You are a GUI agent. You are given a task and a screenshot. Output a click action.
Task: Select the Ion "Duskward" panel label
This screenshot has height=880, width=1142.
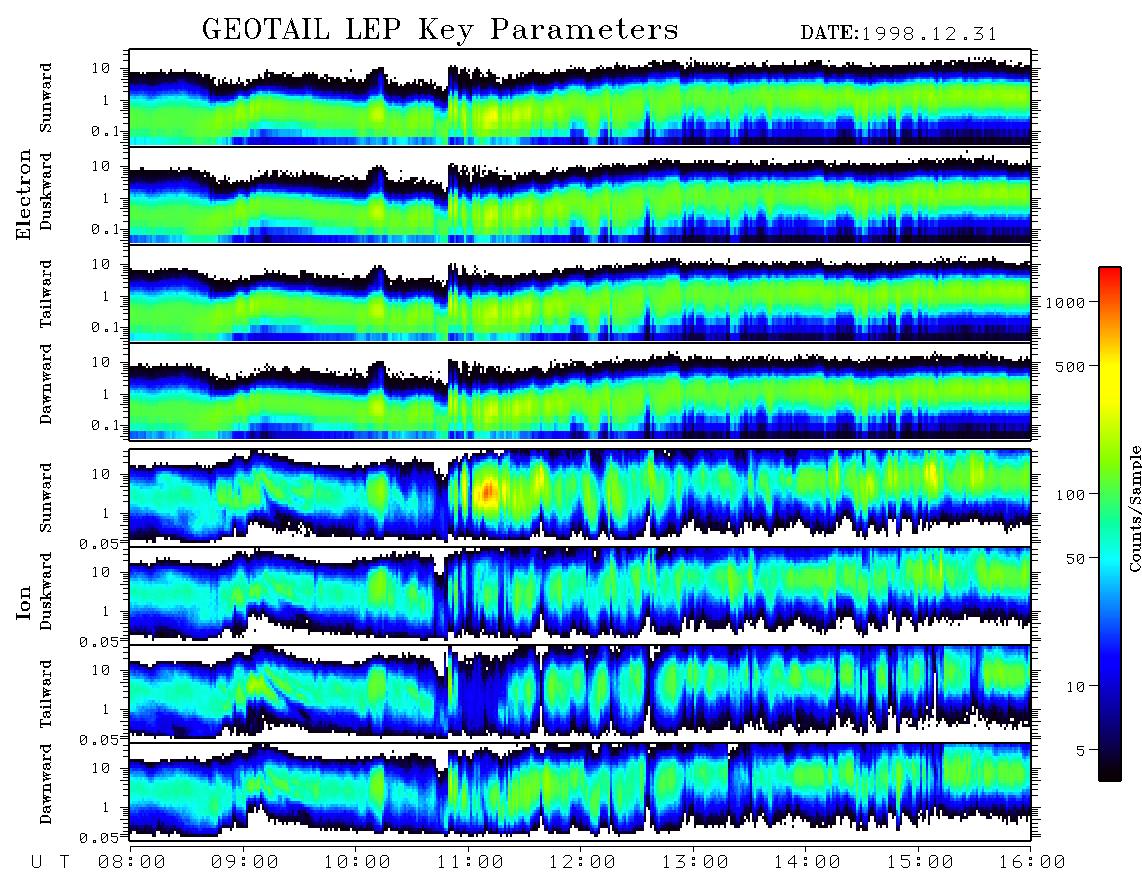click(x=46, y=591)
